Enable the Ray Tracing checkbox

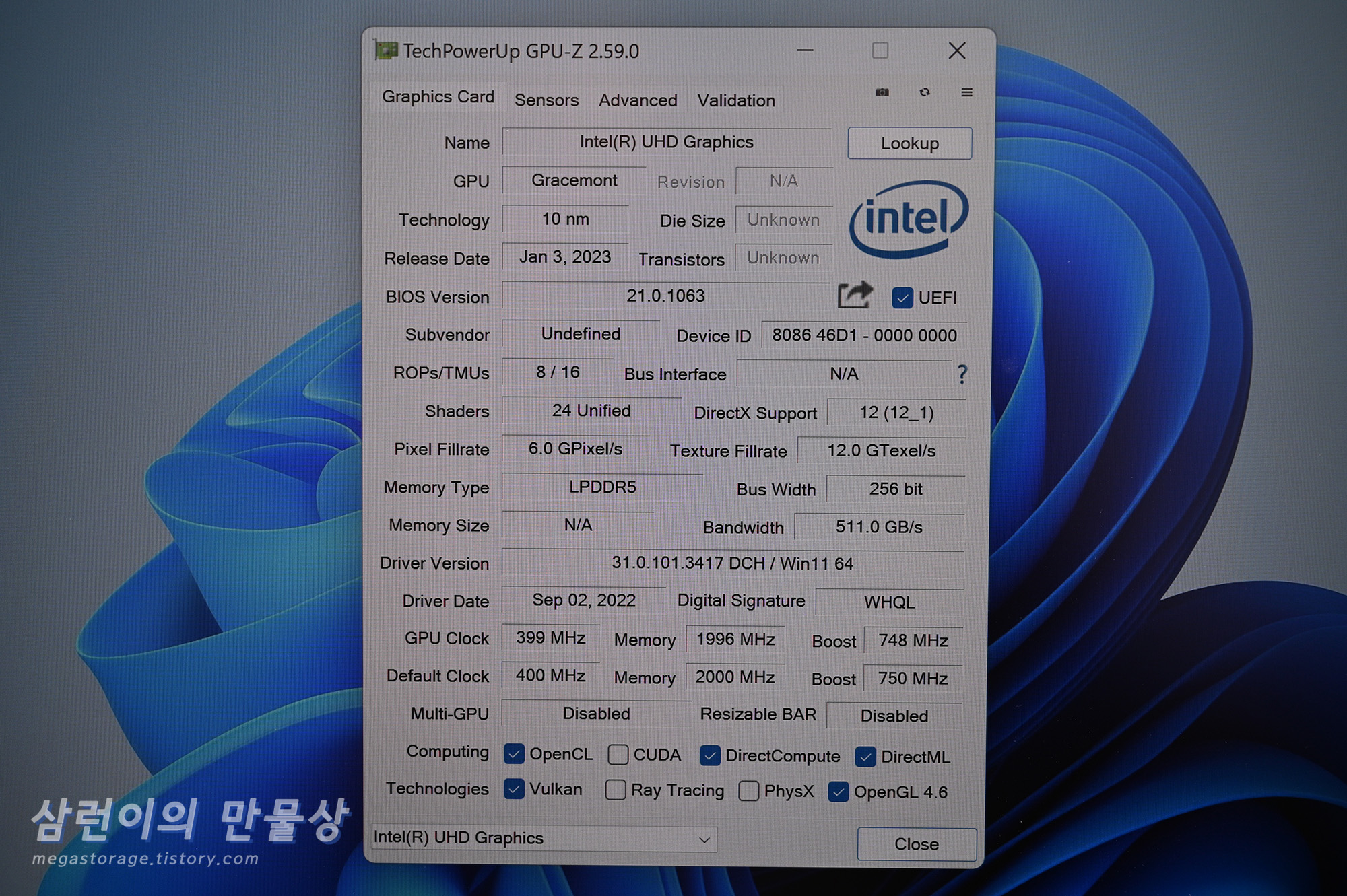point(615,790)
